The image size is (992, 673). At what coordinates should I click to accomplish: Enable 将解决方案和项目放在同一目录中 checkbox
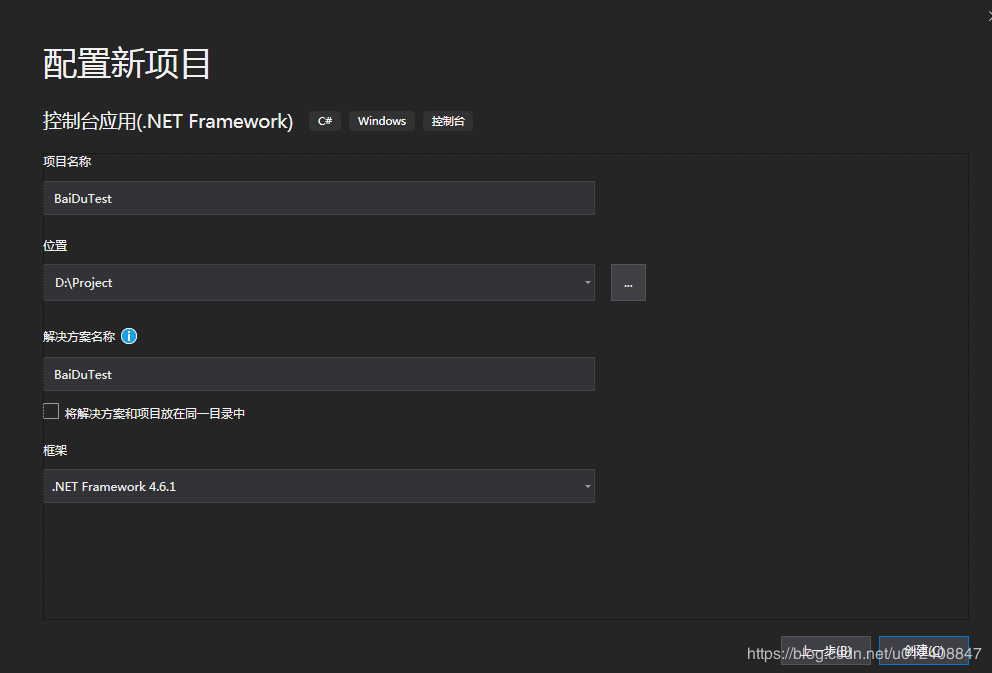(52, 411)
